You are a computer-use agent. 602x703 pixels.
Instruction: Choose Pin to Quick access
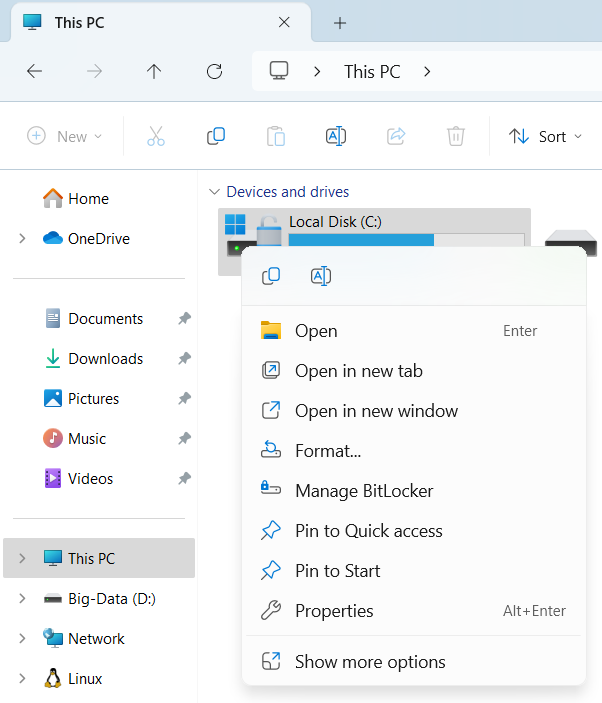pyautogui.click(x=414, y=531)
